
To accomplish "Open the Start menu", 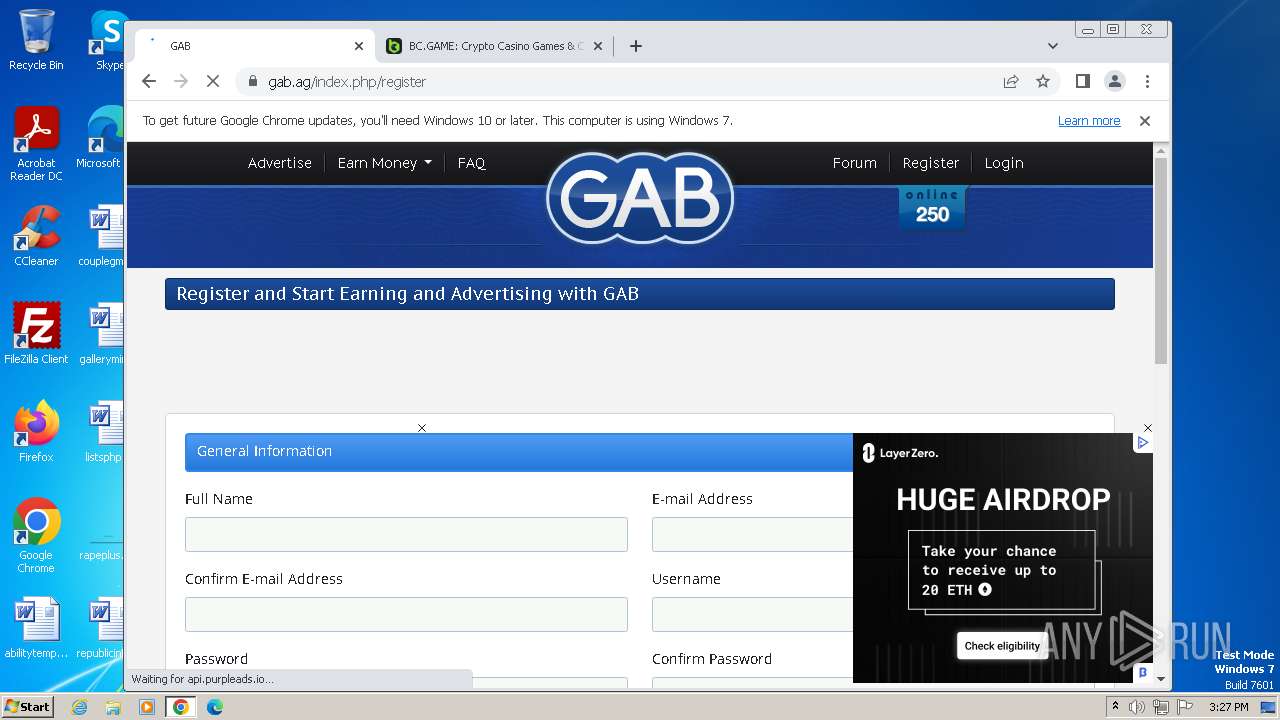I will [28, 706].
